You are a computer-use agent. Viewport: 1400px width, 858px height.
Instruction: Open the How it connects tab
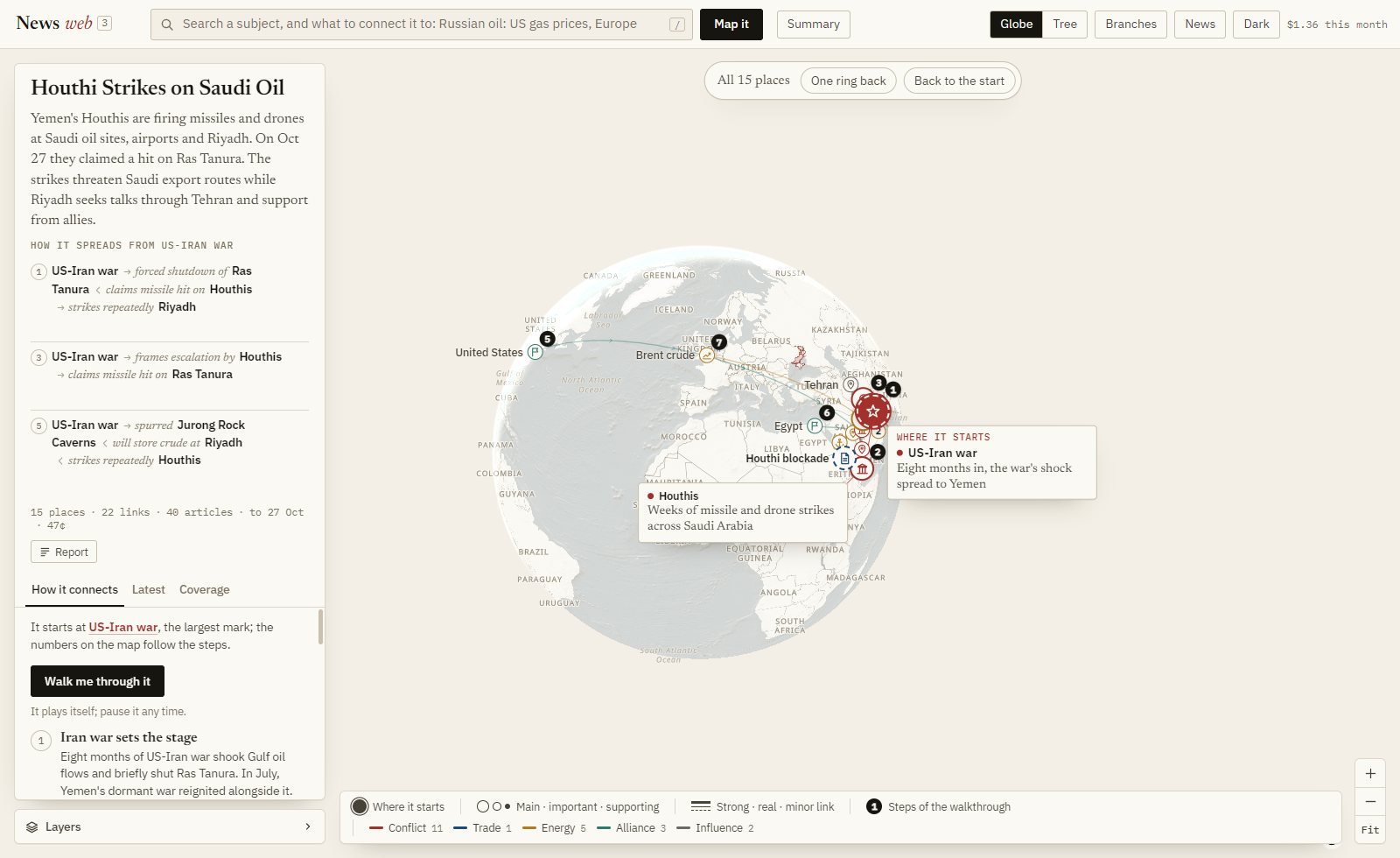(x=74, y=590)
